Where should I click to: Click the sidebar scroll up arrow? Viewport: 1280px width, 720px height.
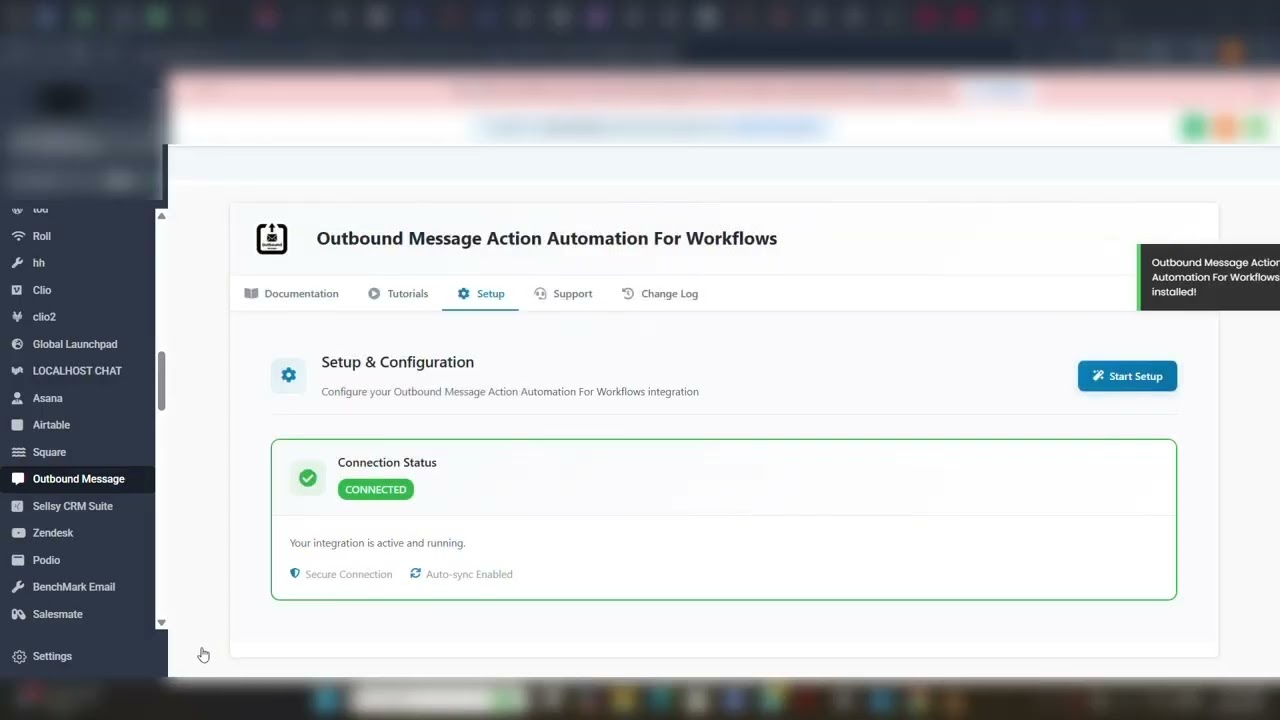tap(161, 216)
